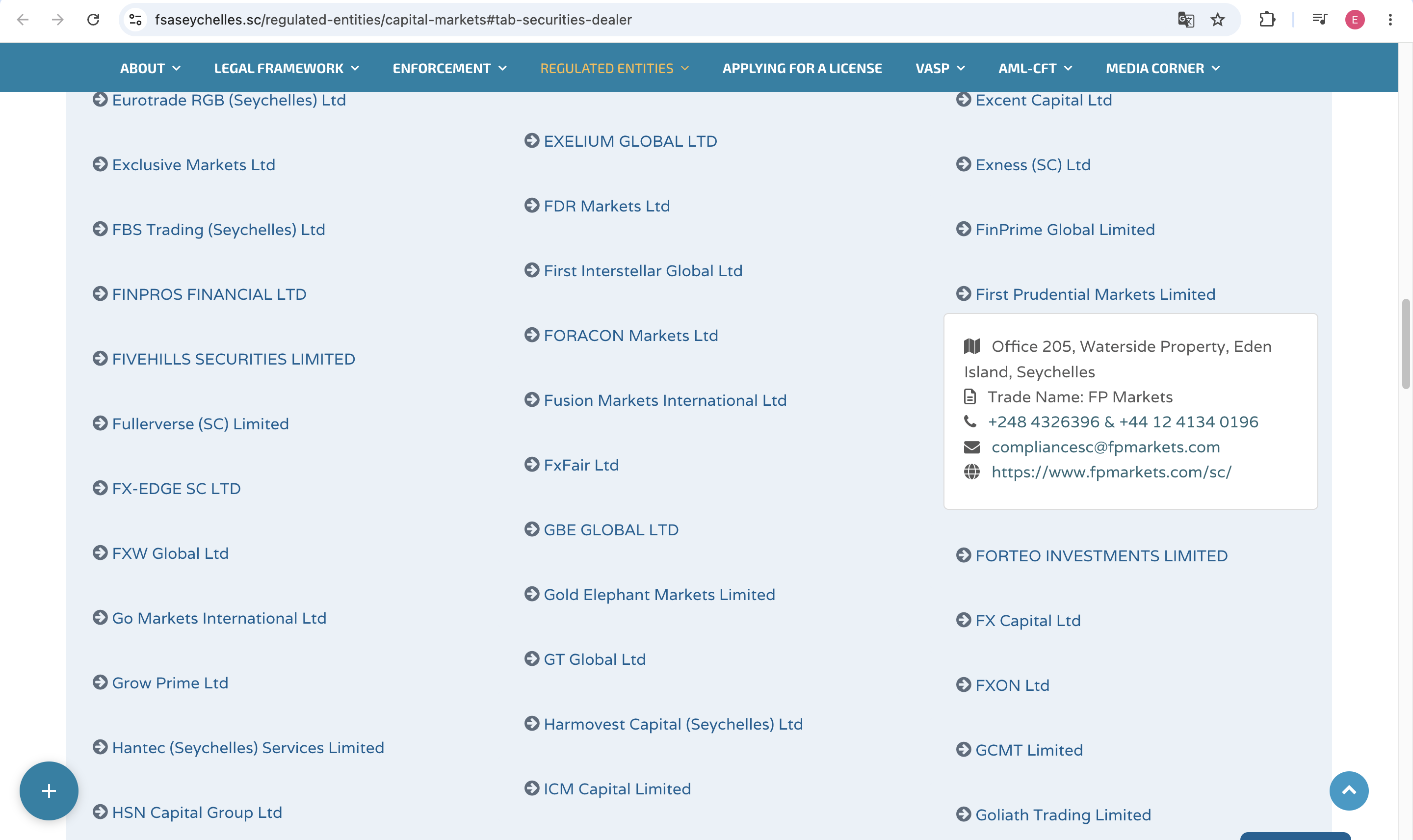Expand the LEGAL FRAMEWORK dropdown
Screen dimensions: 1413x840
click(x=287, y=69)
